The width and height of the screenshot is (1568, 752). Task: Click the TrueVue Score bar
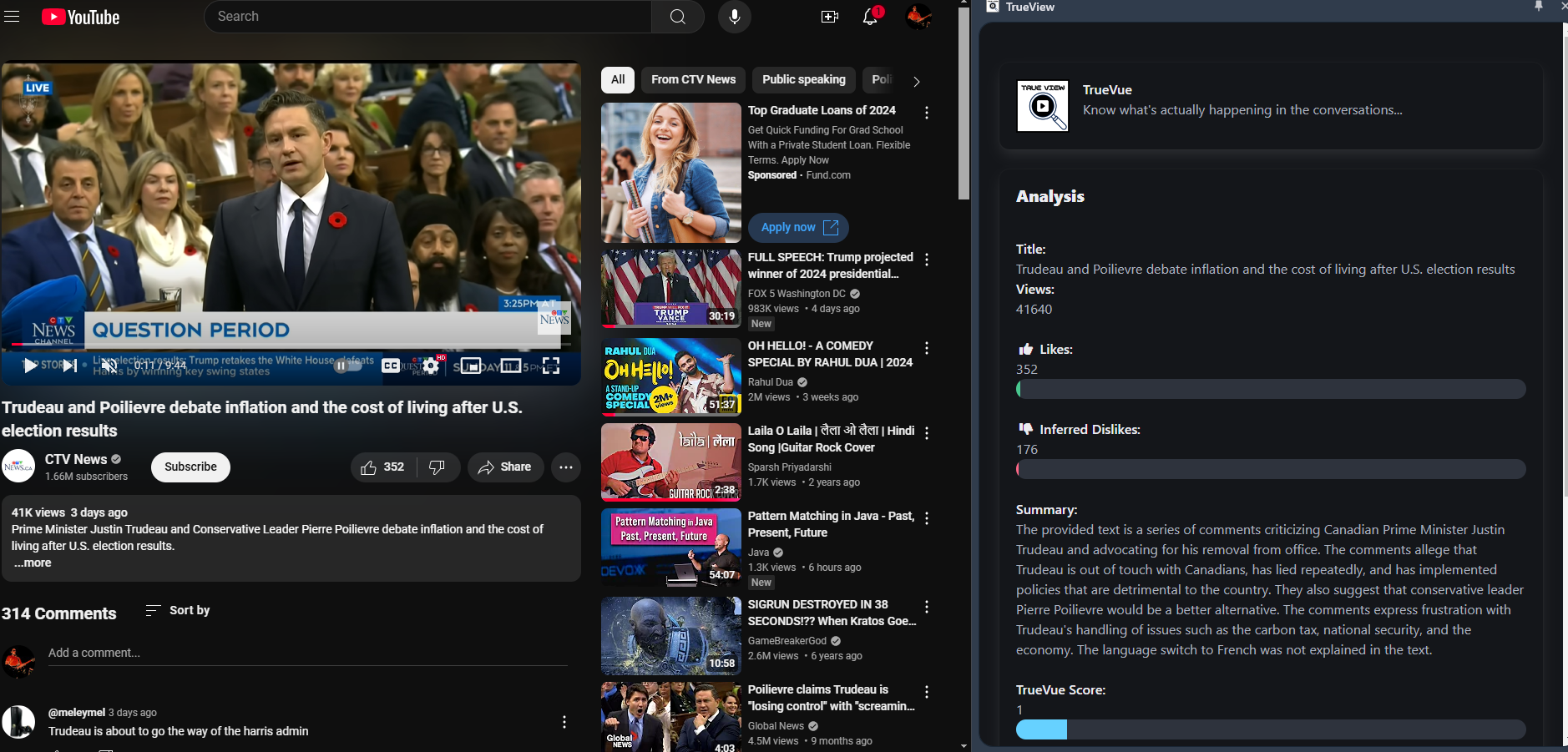tap(1271, 729)
